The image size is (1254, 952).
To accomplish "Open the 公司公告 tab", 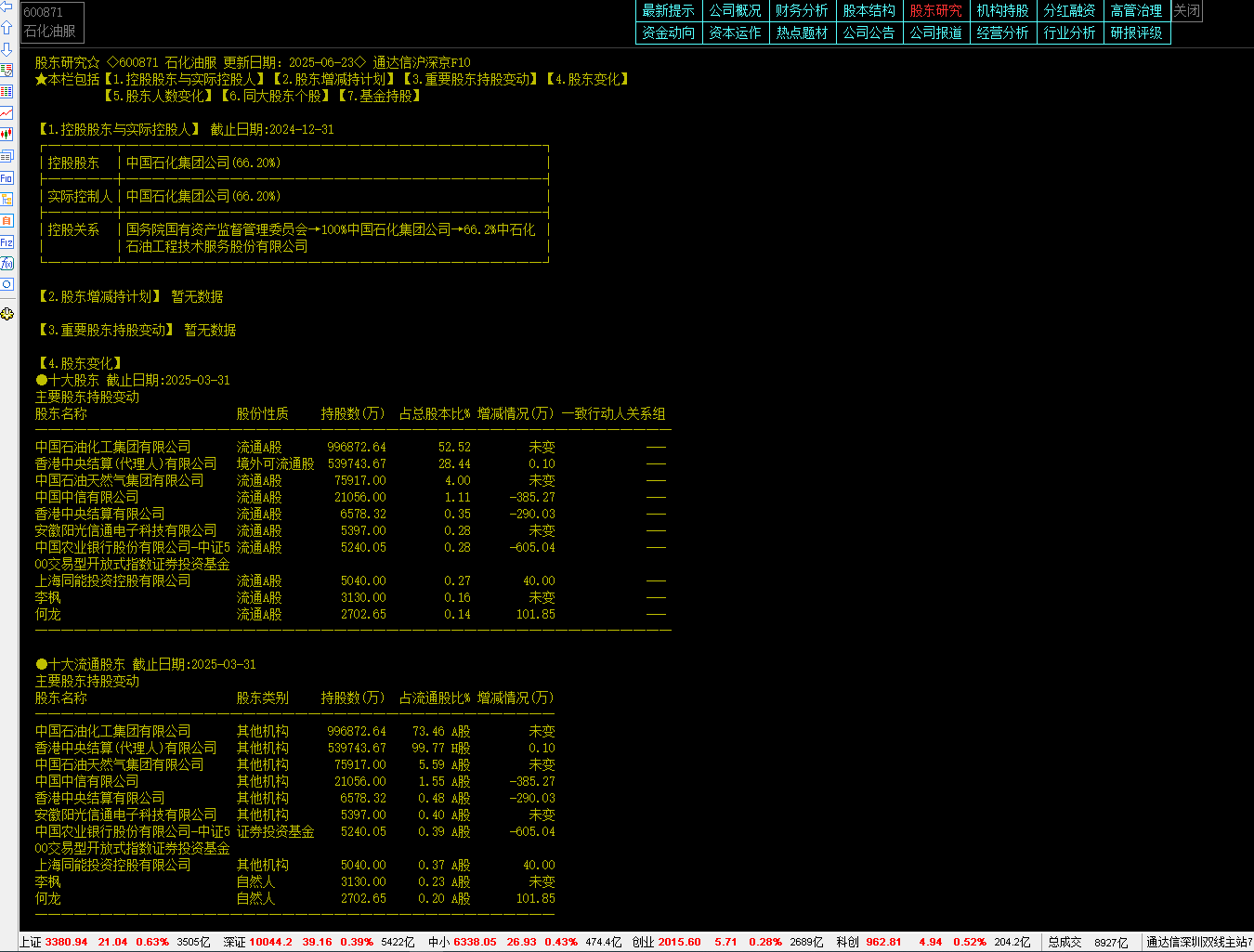I will point(869,33).
